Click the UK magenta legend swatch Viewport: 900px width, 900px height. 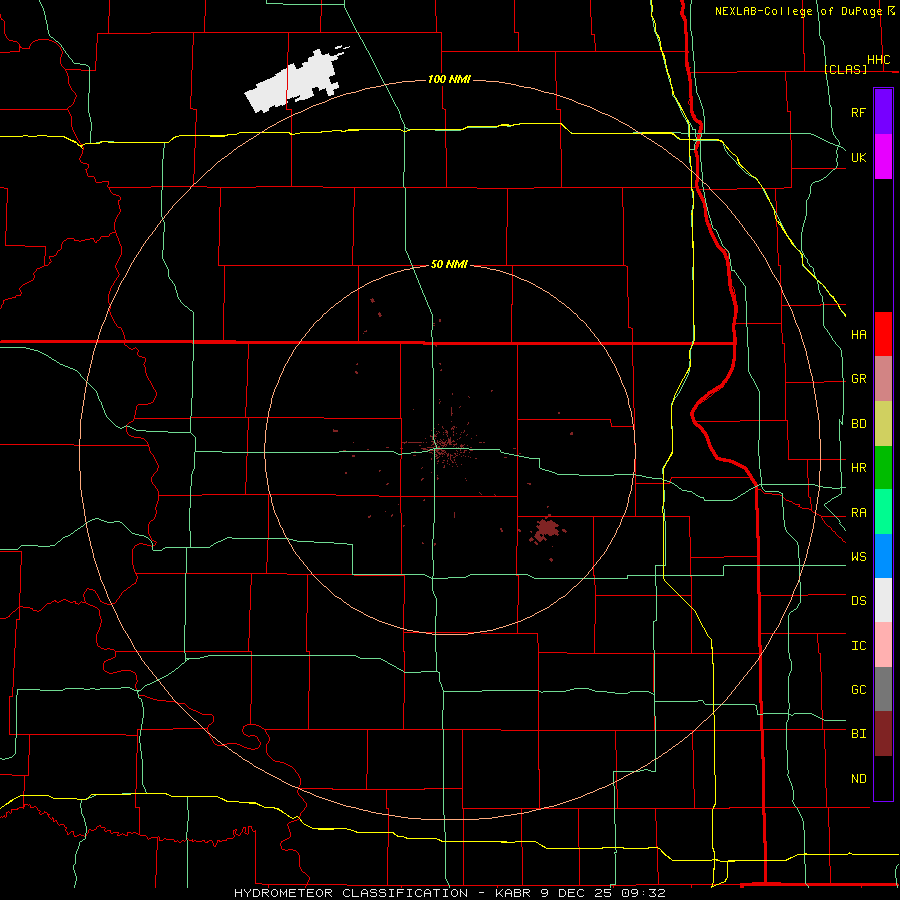883,157
